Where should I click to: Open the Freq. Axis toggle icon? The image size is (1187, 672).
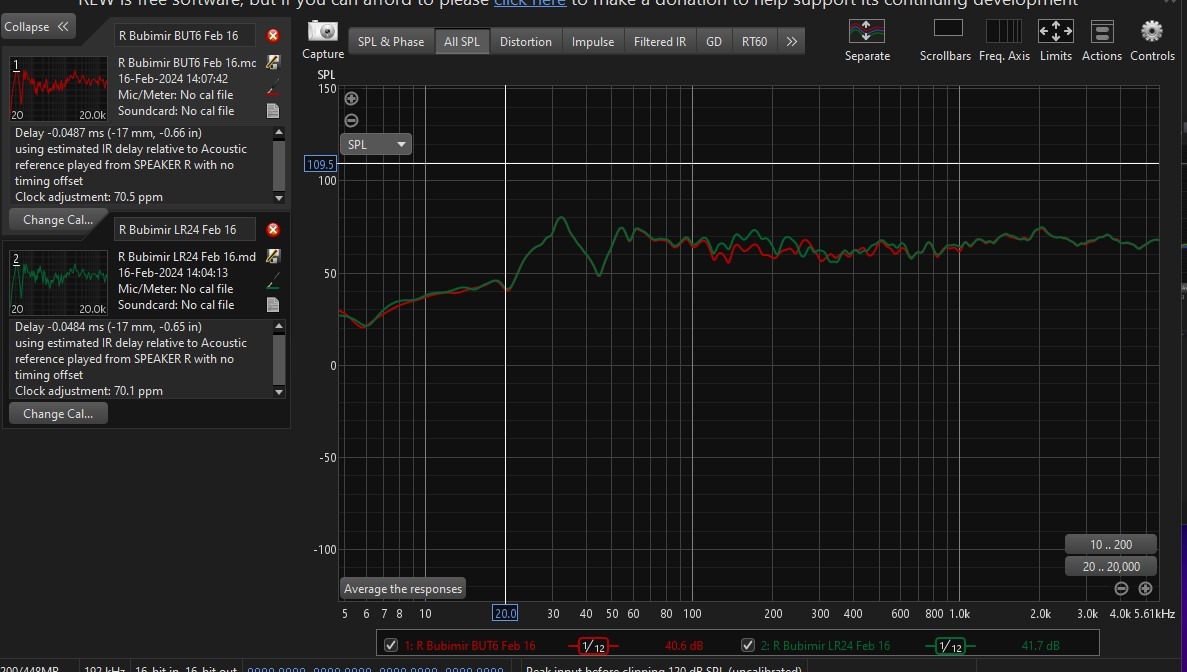pyautogui.click(x=1004, y=31)
